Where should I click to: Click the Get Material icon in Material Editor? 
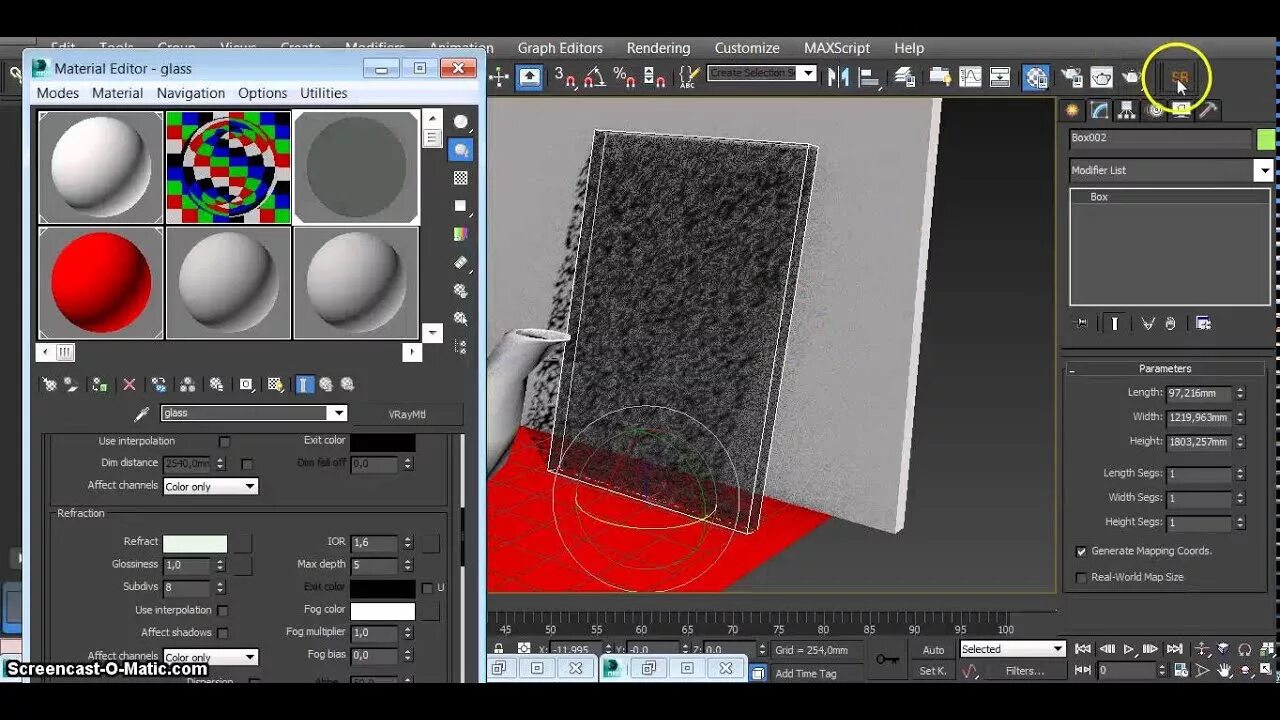(50, 384)
